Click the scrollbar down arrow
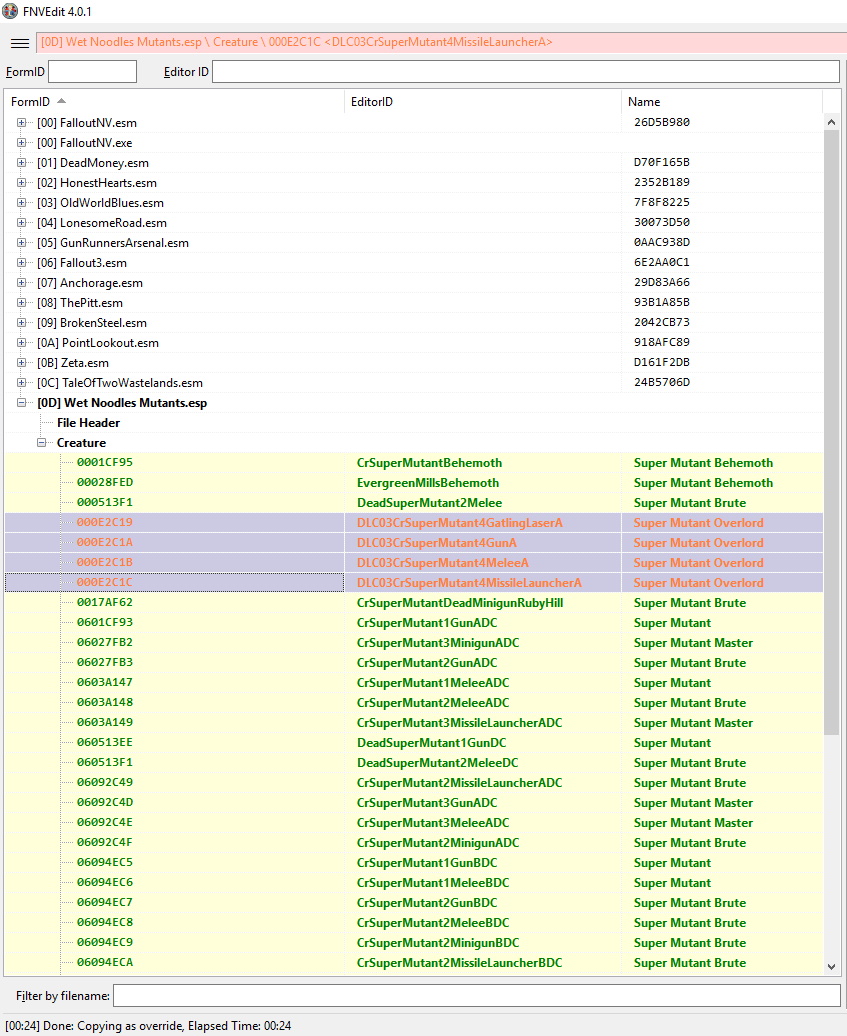Image resolution: width=847 pixels, height=1036 pixels. (831, 967)
